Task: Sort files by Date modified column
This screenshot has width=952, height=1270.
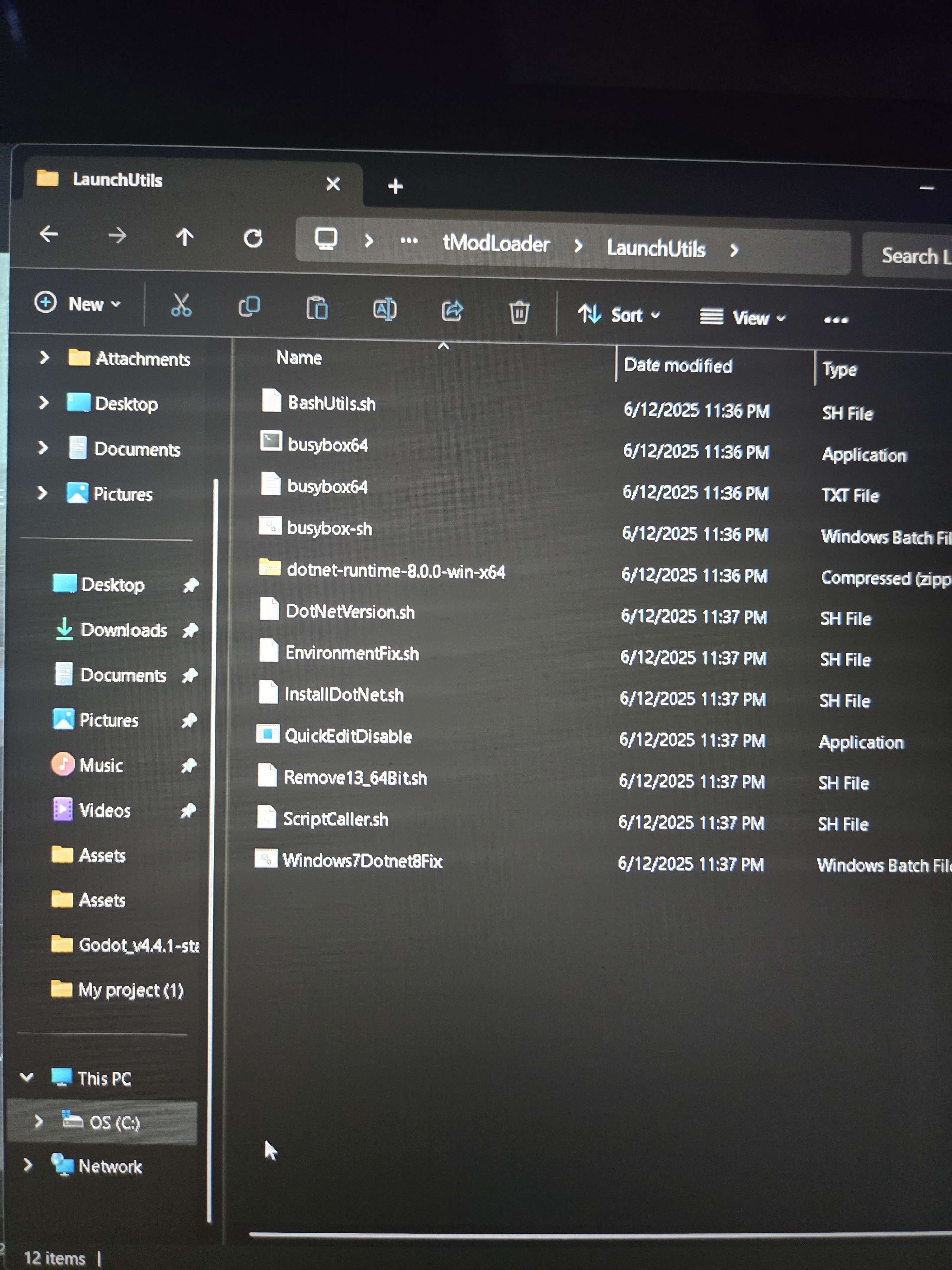Action: coord(678,366)
